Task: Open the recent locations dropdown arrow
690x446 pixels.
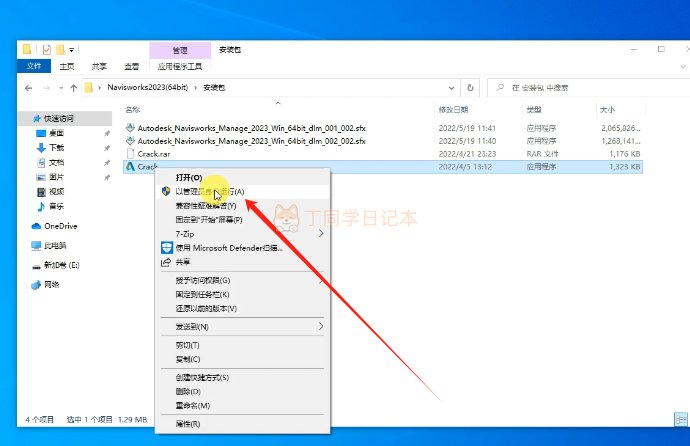Action: 61,88
